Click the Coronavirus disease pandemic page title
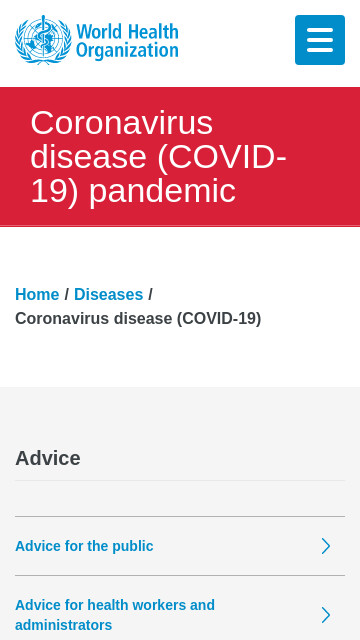This screenshot has width=360, height=640. pos(158,157)
